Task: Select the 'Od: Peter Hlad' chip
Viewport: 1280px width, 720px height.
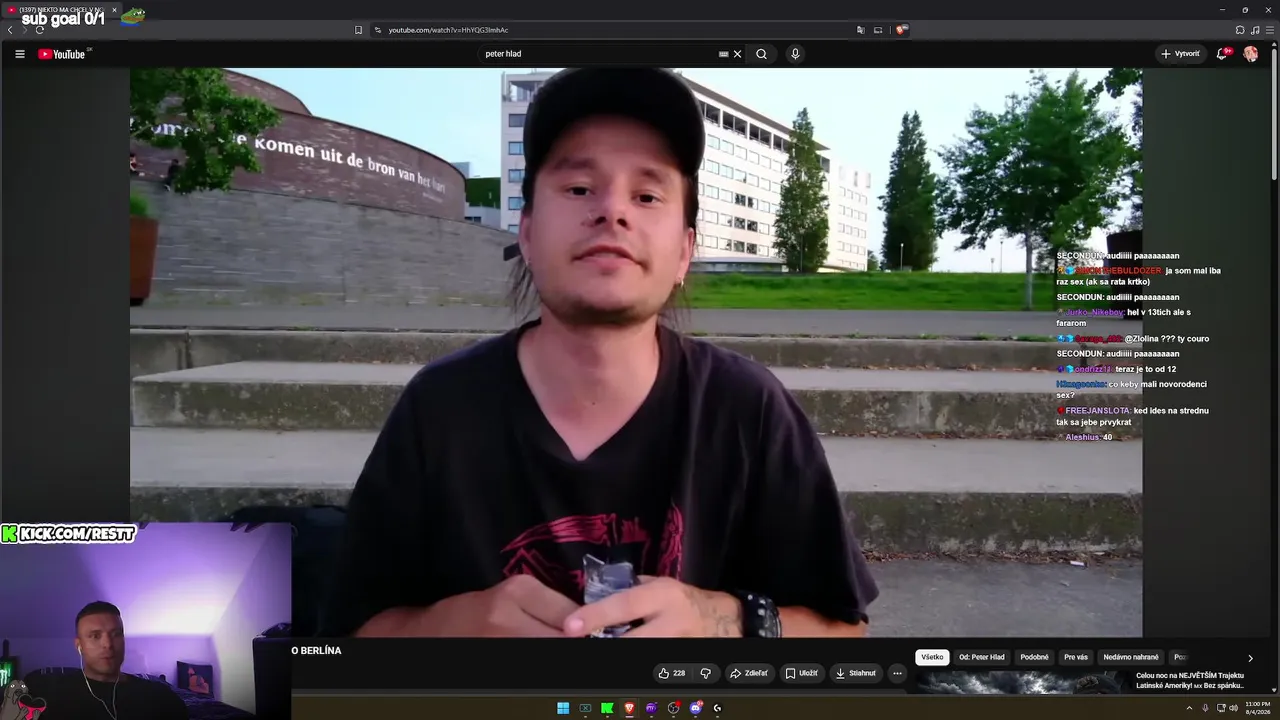Action: click(x=982, y=657)
